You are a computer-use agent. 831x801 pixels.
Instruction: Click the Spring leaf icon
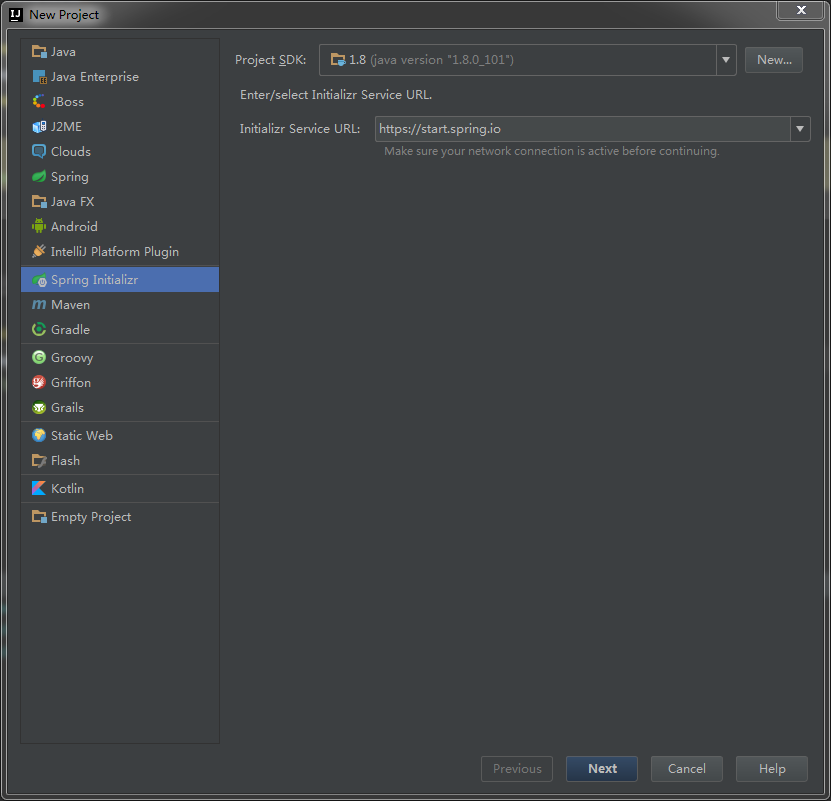tap(39, 176)
